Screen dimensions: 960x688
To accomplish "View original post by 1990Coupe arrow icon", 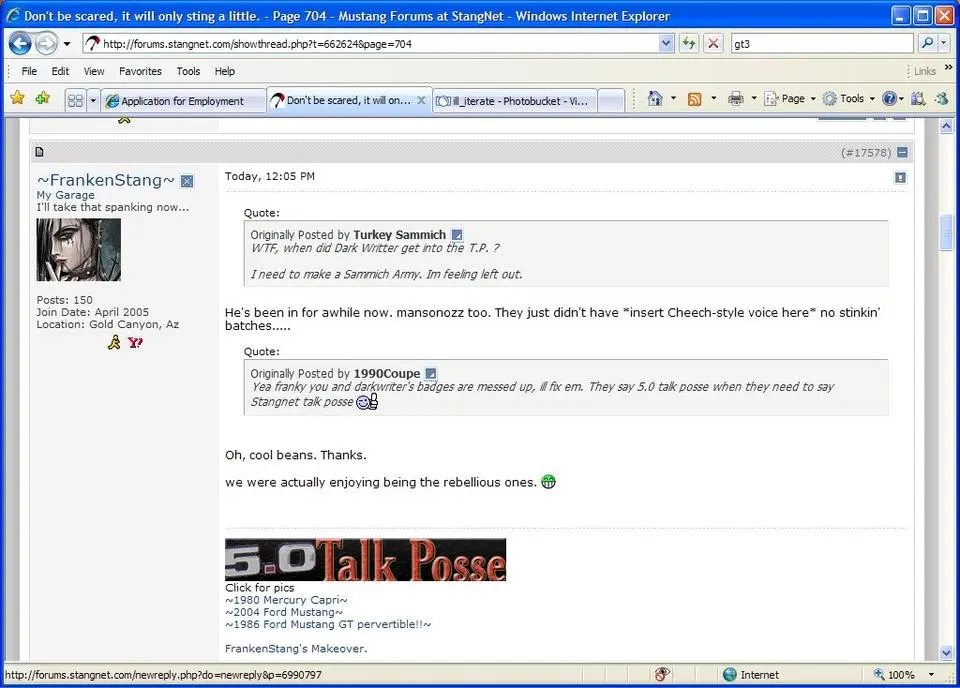I will click(x=431, y=373).
